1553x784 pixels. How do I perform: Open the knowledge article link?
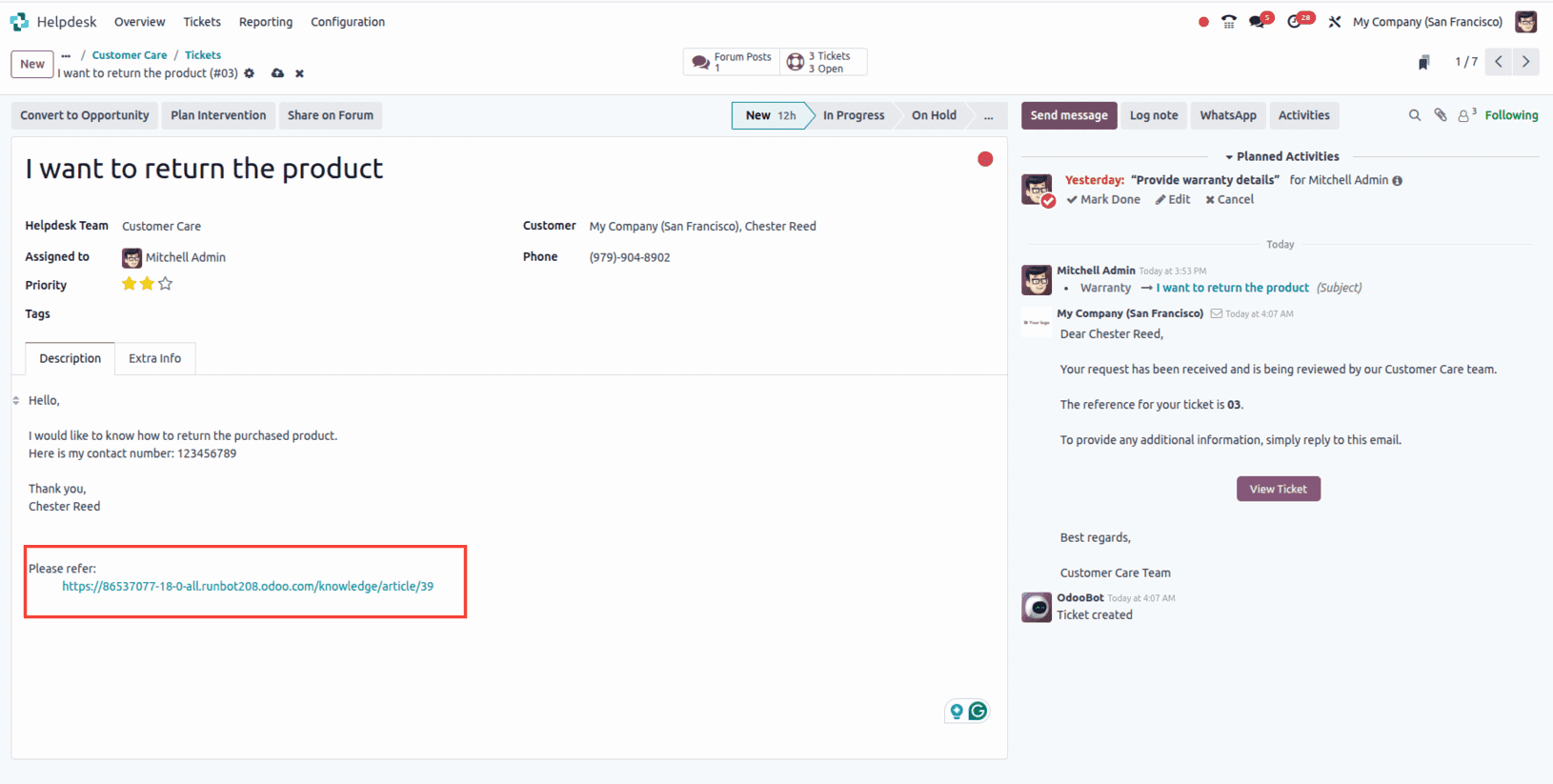click(248, 587)
